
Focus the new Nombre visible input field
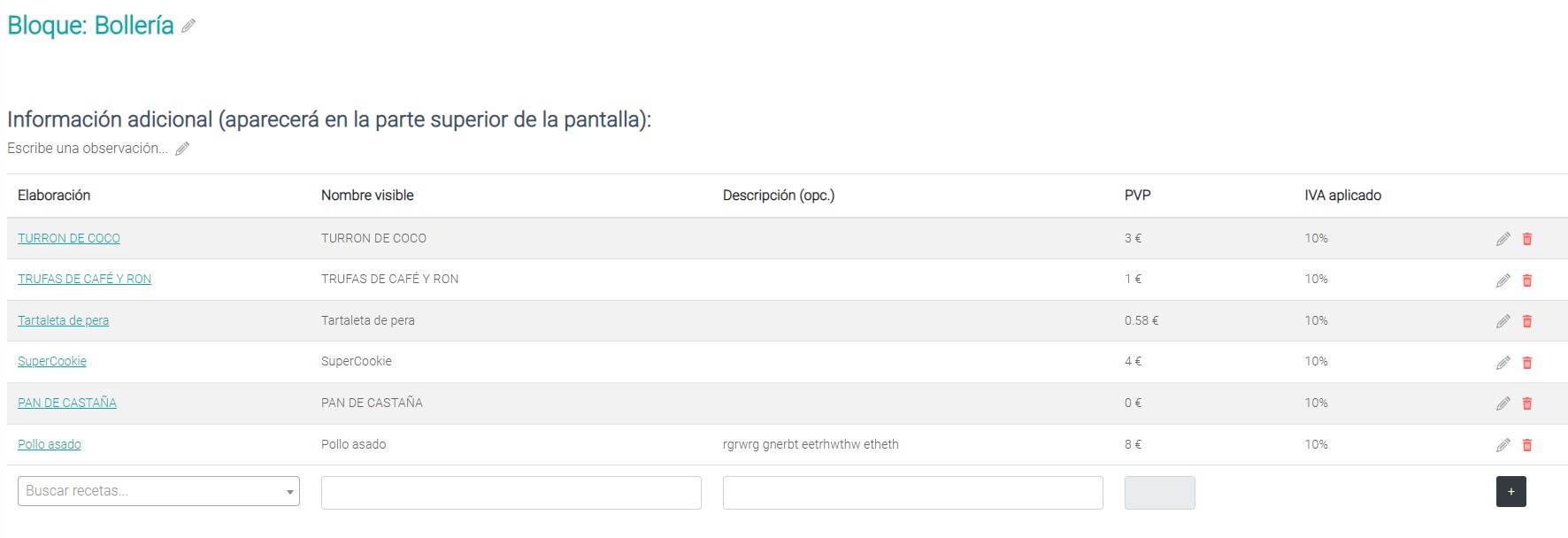click(511, 493)
